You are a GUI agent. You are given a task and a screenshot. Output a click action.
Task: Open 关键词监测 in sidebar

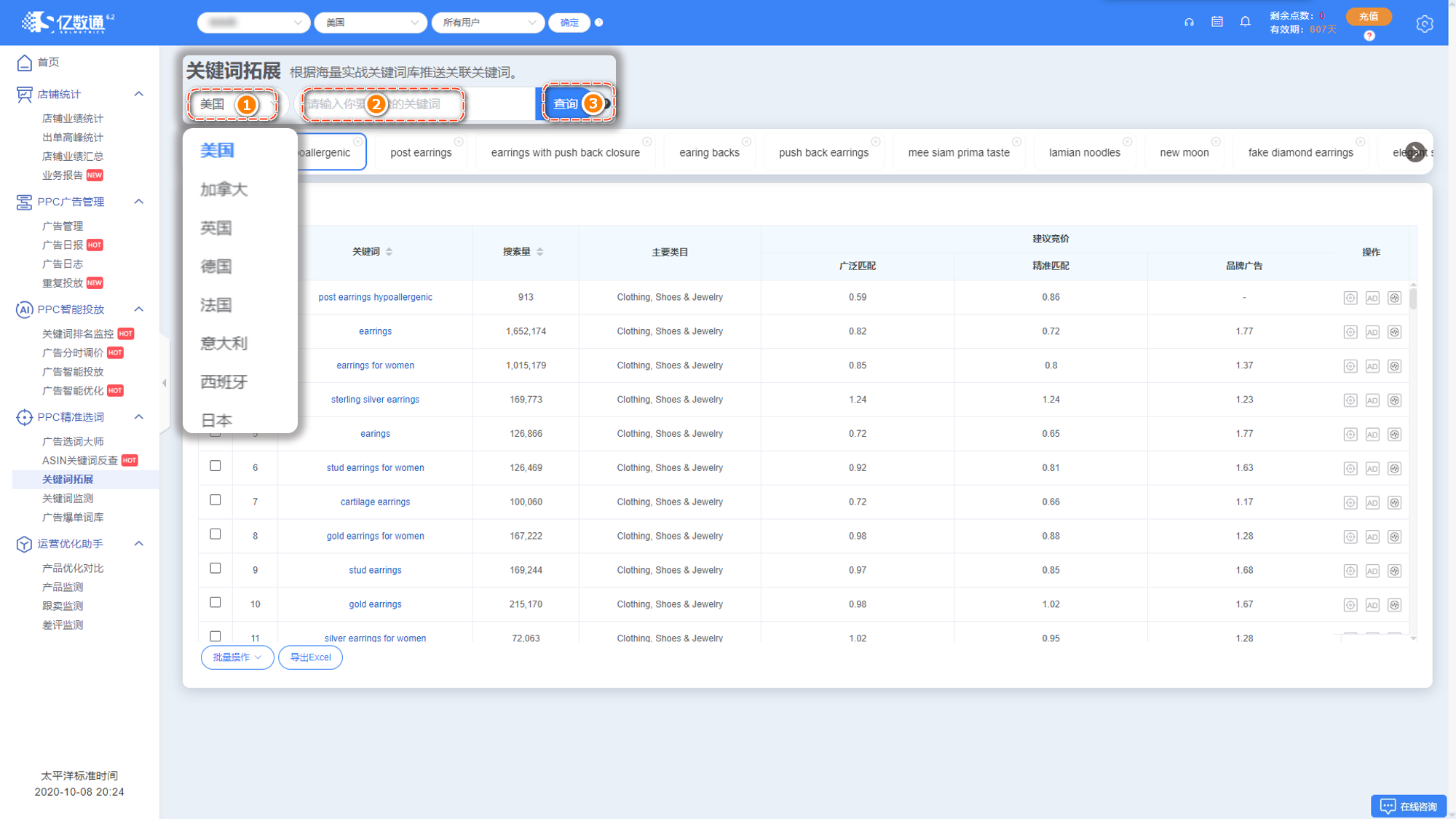pos(68,498)
